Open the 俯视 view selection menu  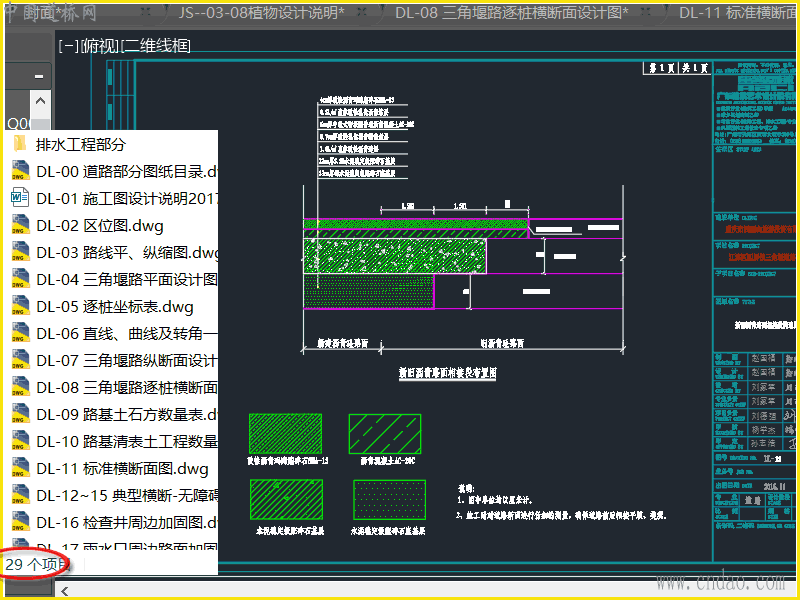[100, 46]
